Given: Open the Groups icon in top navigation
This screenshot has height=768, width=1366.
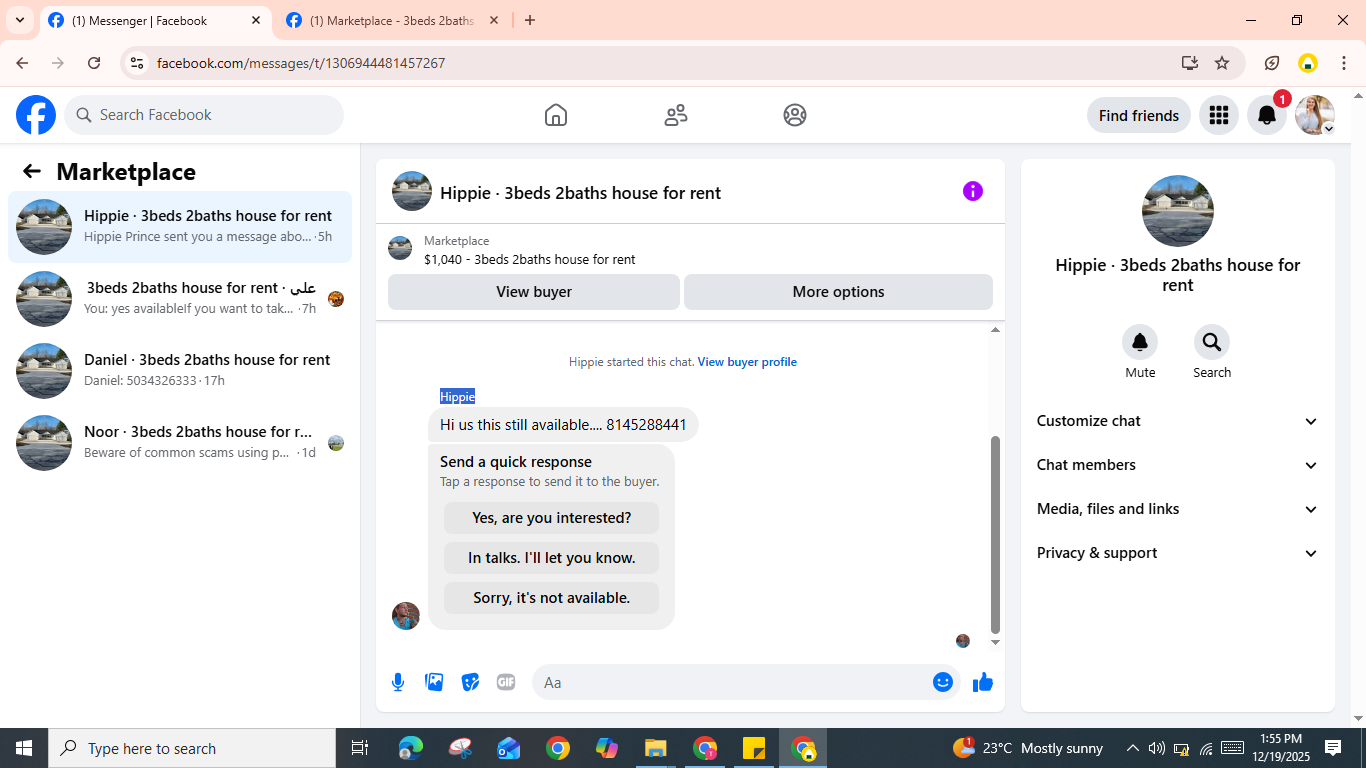Looking at the screenshot, I should click(795, 115).
